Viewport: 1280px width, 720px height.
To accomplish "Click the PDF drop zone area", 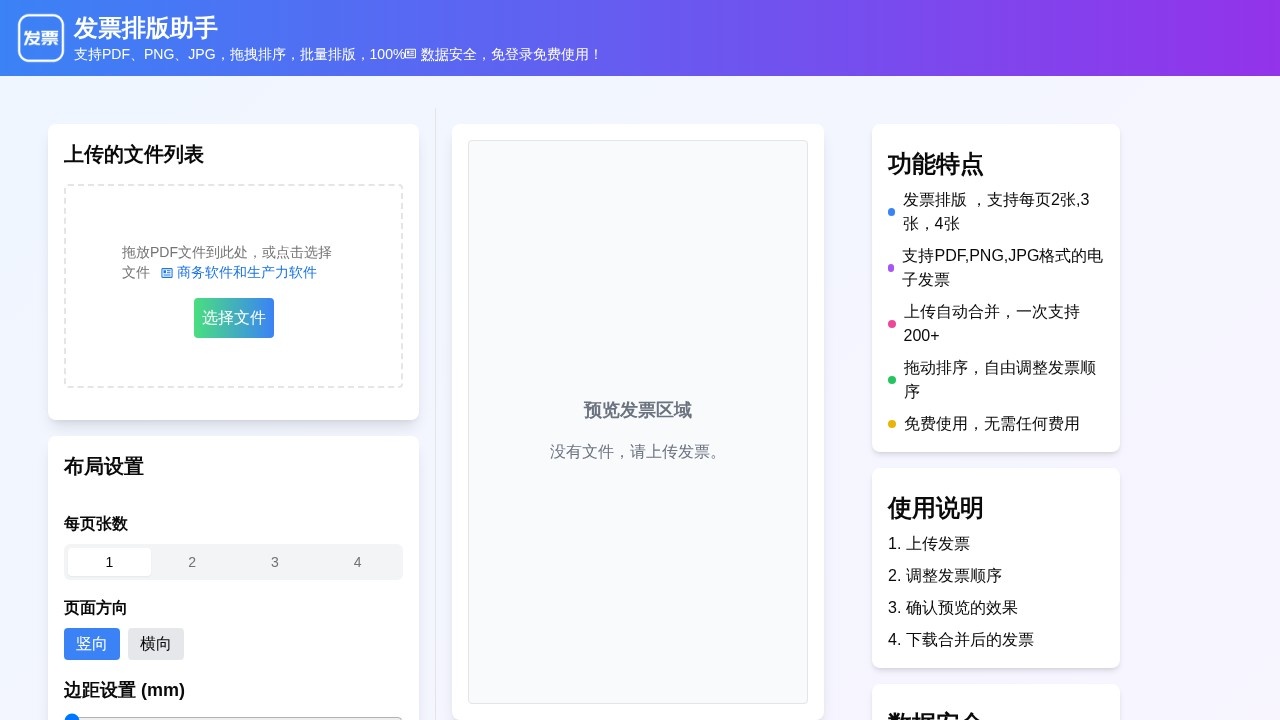I will [x=233, y=286].
